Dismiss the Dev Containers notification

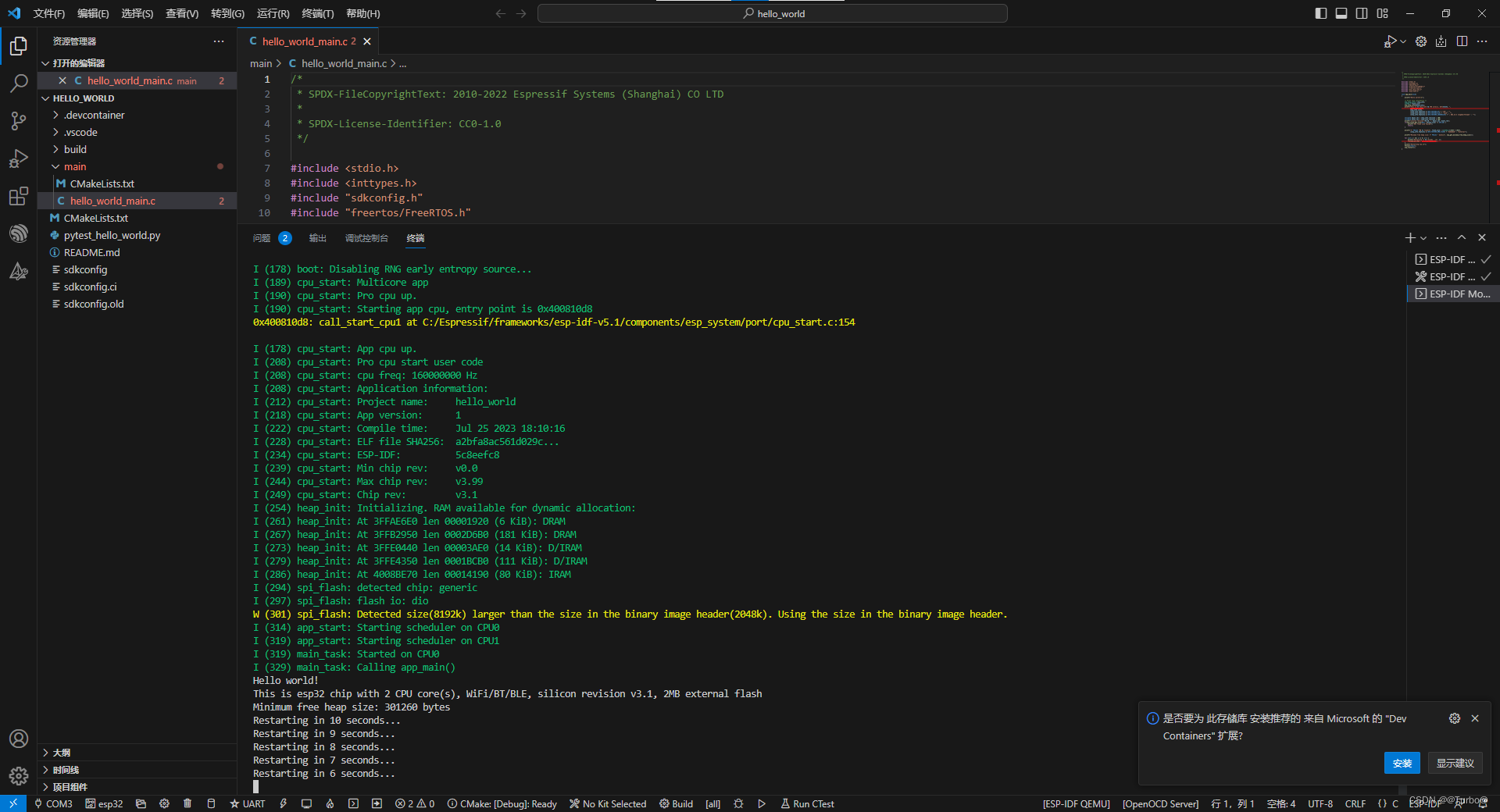pyautogui.click(x=1475, y=718)
